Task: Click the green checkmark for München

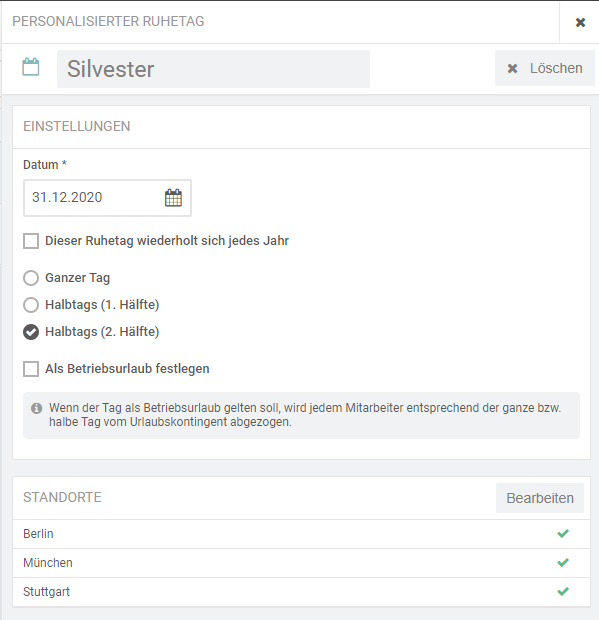Action: coord(563,562)
